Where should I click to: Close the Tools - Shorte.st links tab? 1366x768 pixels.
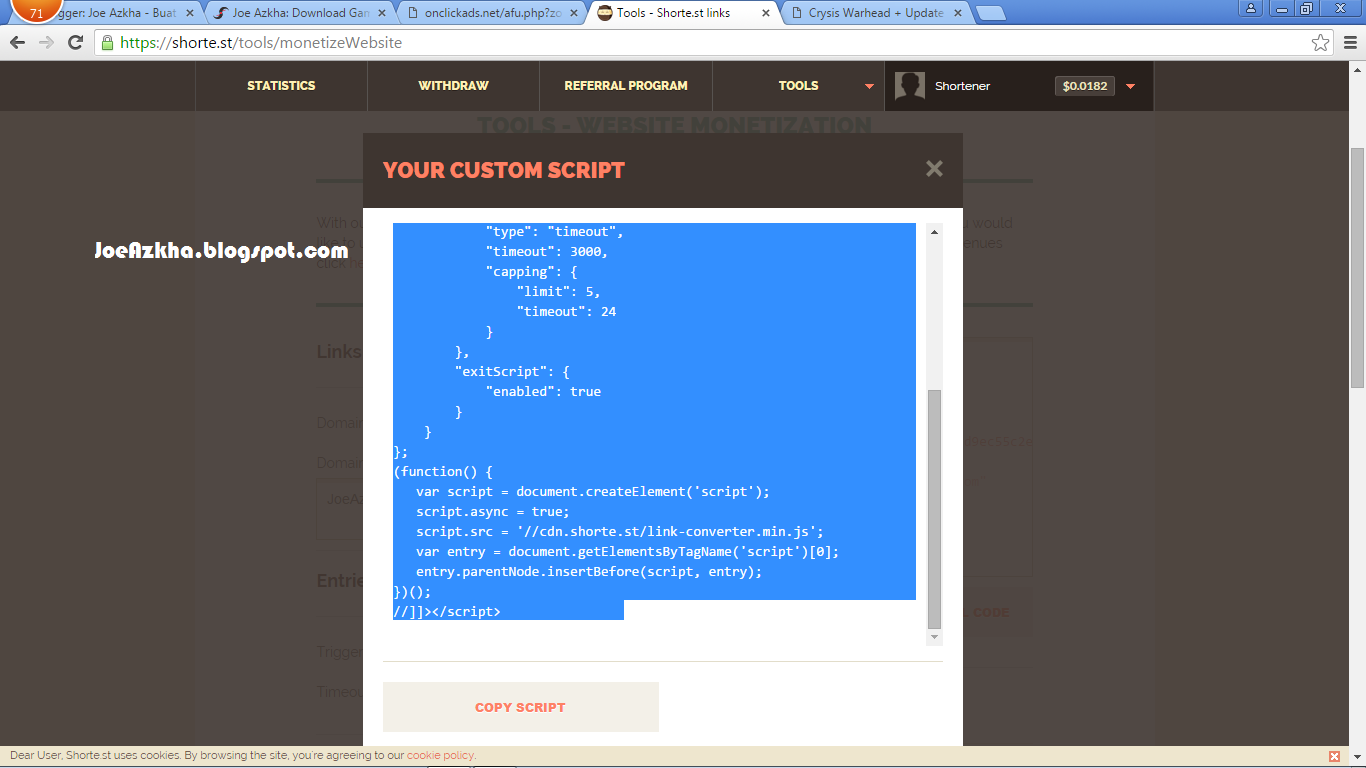(x=766, y=13)
